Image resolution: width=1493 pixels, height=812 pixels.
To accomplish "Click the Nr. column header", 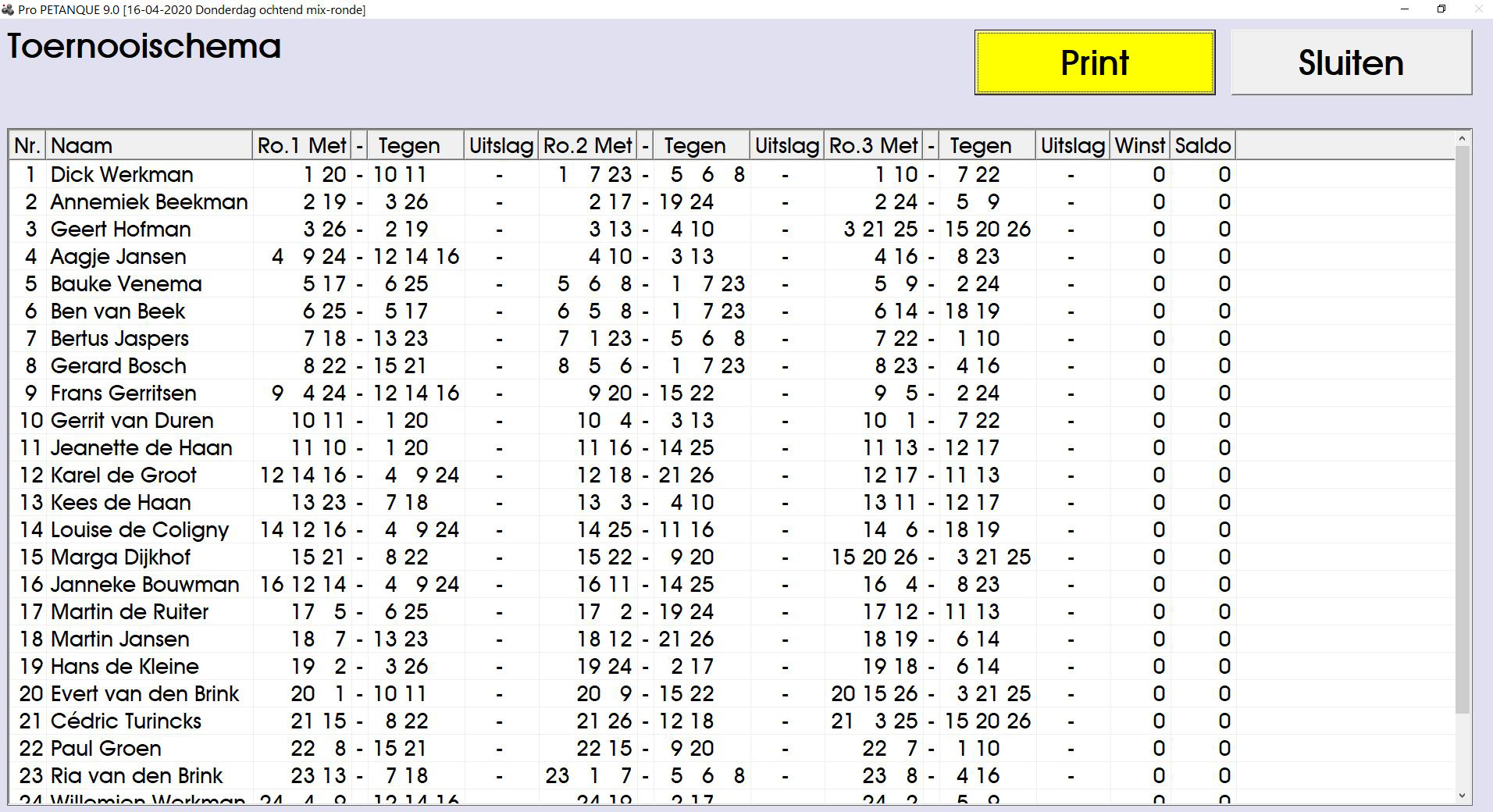I will pos(27,145).
